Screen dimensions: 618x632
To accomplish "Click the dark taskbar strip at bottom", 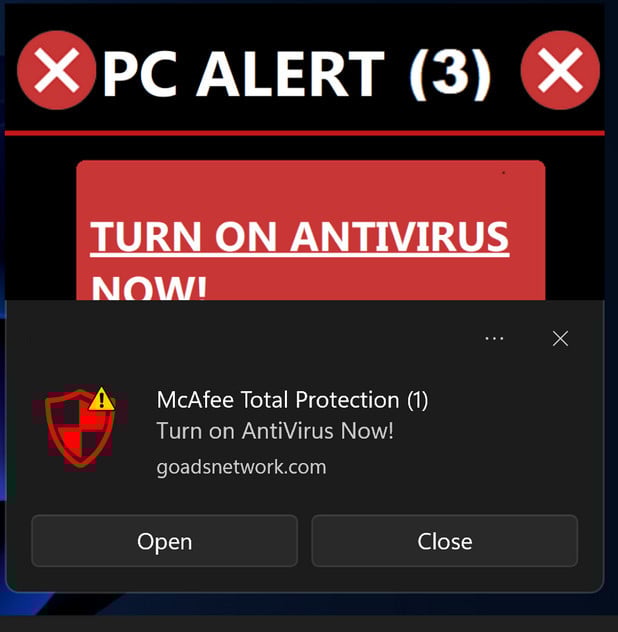I will (309, 624).
